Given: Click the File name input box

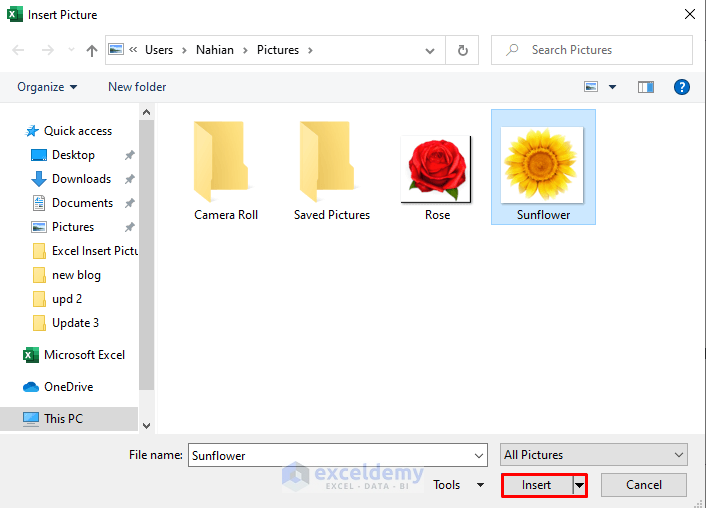Looking at the screenshot, I should pyautogui.click(x=331, y=455).
